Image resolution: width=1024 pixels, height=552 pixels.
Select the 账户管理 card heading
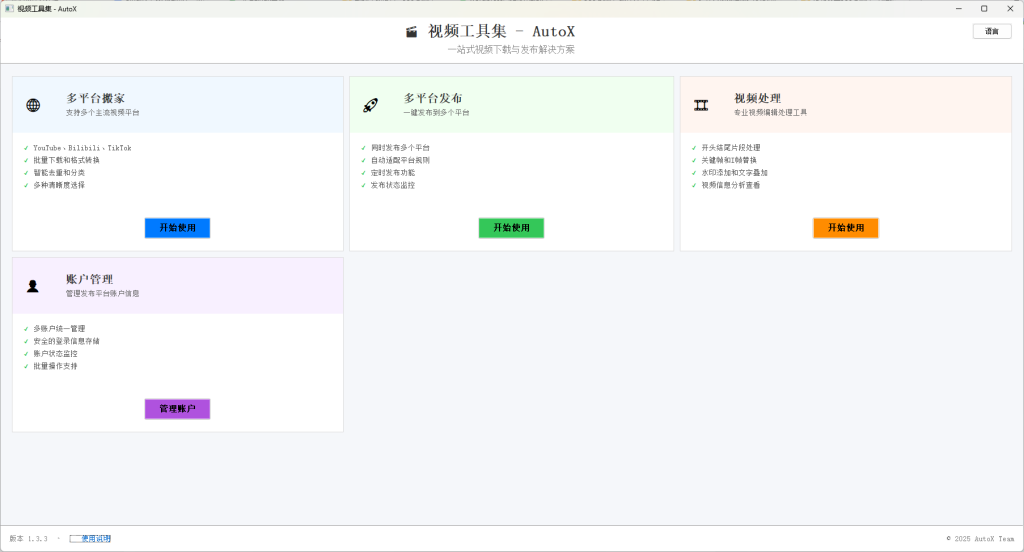(89, 279)
